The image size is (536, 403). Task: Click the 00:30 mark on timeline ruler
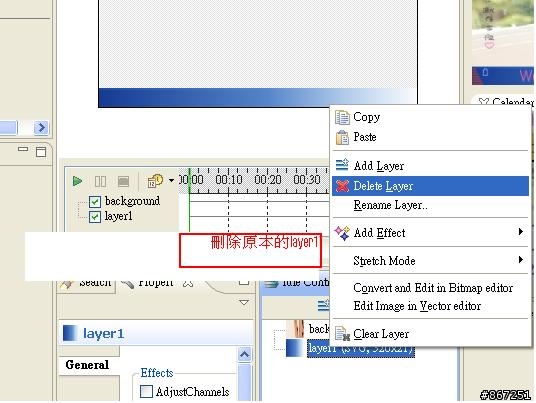[x=307, y=180]
